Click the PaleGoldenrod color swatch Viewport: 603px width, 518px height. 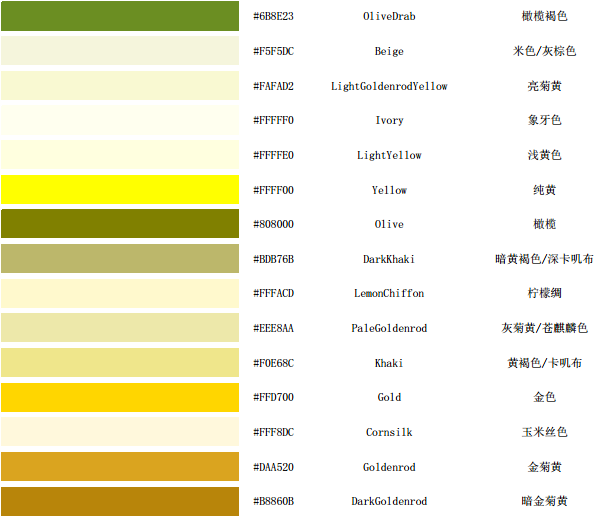(120, 328)
